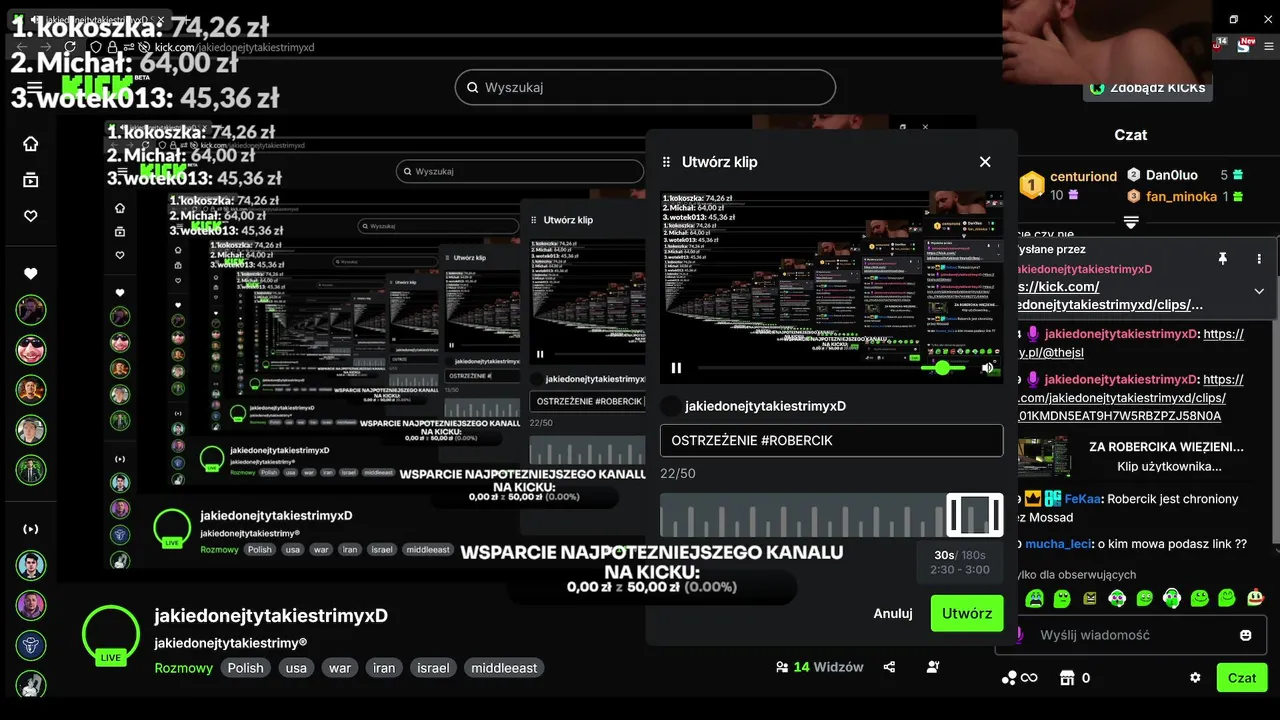Unpin the pinned chat message
This screenshot has height=720, width=1280.
1222,259
